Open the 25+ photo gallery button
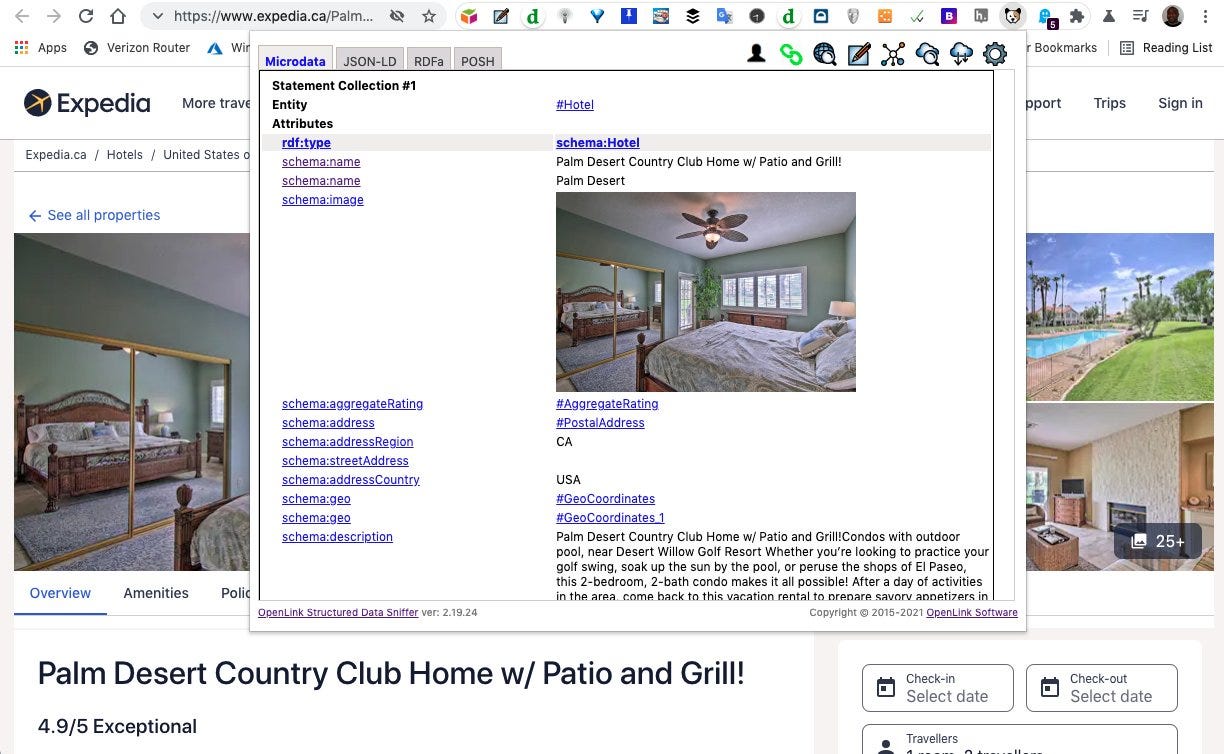The width and height of the screenshot is (1224, 754). [1158, 541]
